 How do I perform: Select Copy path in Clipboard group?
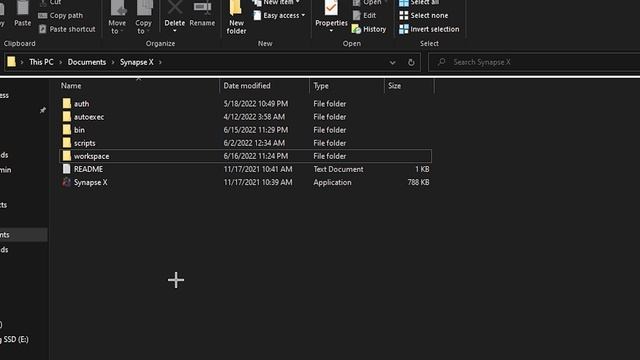coord(60,16)
